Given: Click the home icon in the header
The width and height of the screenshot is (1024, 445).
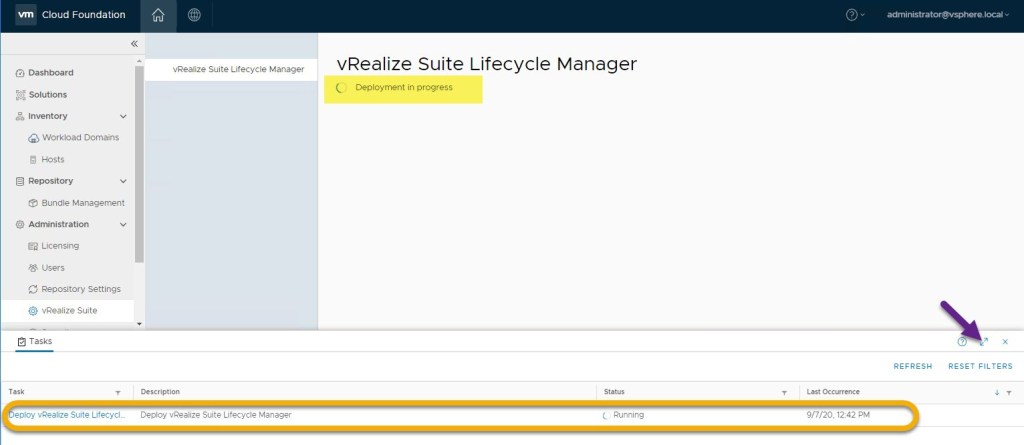Looking at the screenshot, I should coord(158,15).
